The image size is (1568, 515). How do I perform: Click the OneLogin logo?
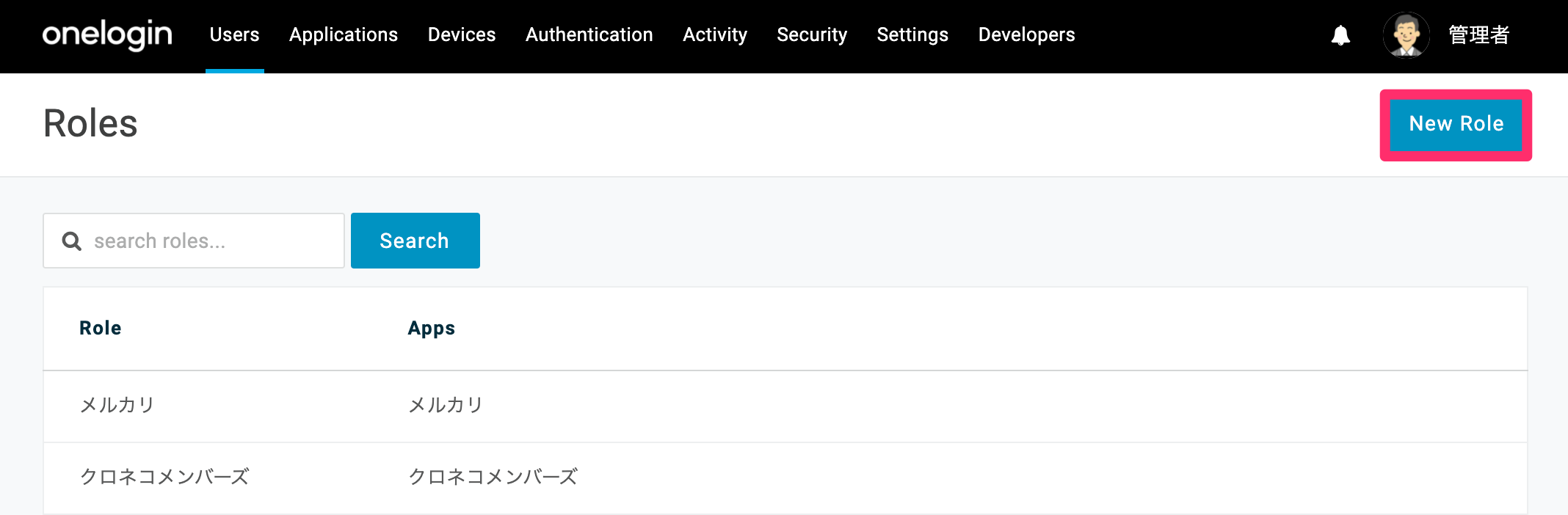click(107, 34)
